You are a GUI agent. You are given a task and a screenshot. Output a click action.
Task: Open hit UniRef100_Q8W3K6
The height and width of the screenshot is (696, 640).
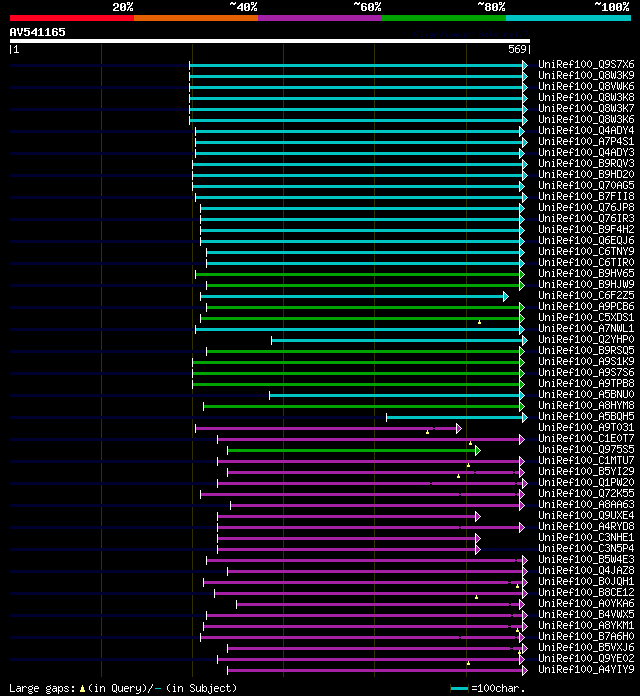pyautogui.click(x=586, y=119)
